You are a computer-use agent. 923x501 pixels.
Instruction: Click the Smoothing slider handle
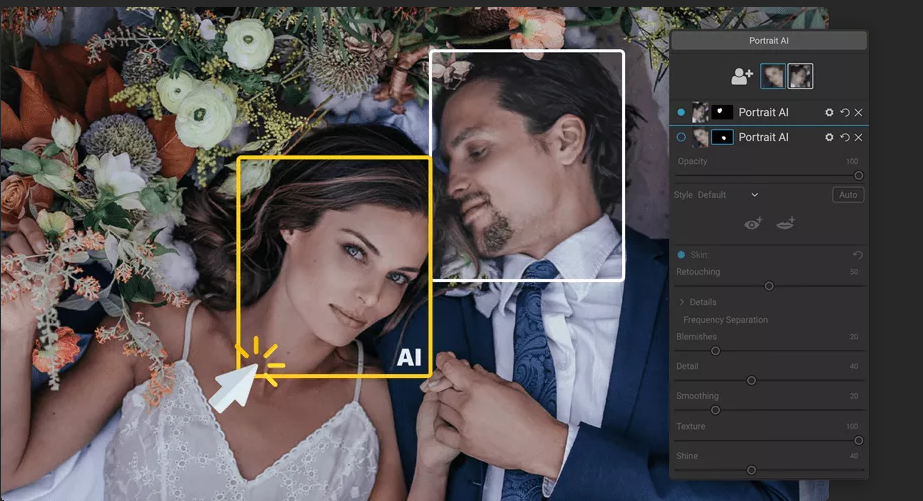(715, 410)
